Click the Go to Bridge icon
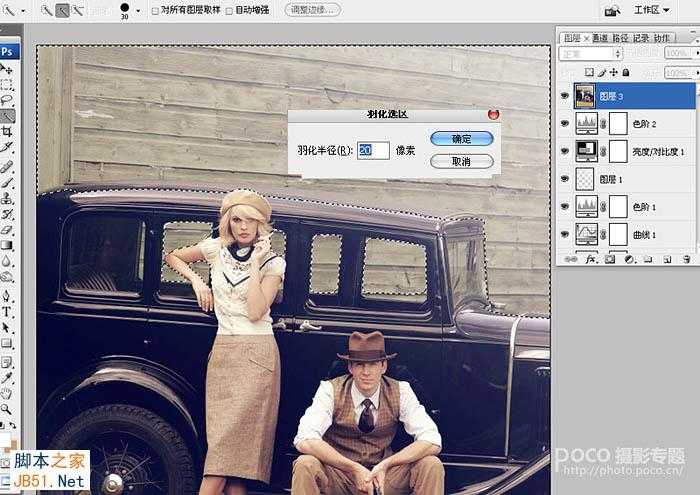Screen dimensions: 700x495 point(612,10)
